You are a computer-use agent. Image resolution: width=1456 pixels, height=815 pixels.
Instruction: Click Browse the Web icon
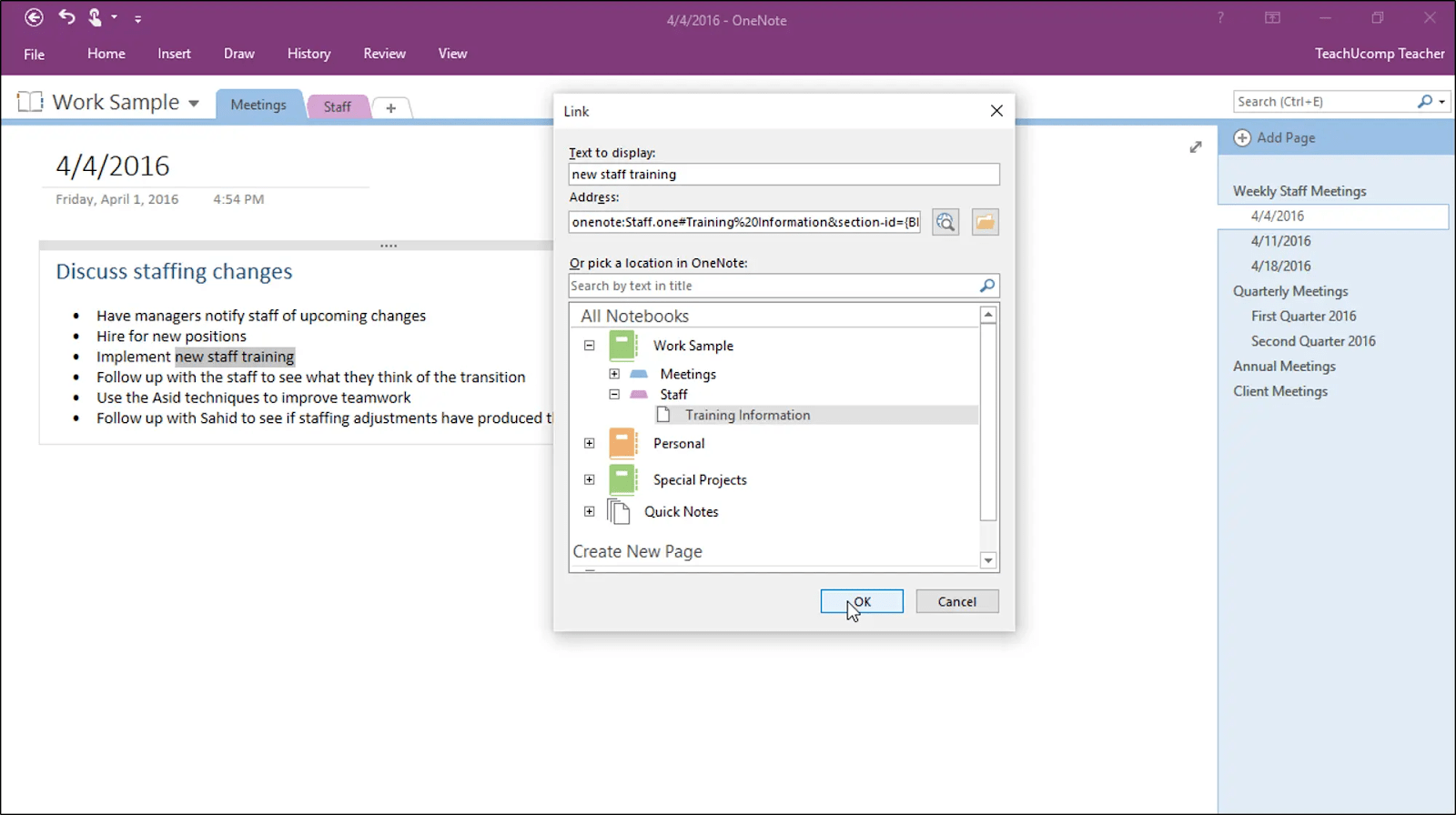[945, 222]
